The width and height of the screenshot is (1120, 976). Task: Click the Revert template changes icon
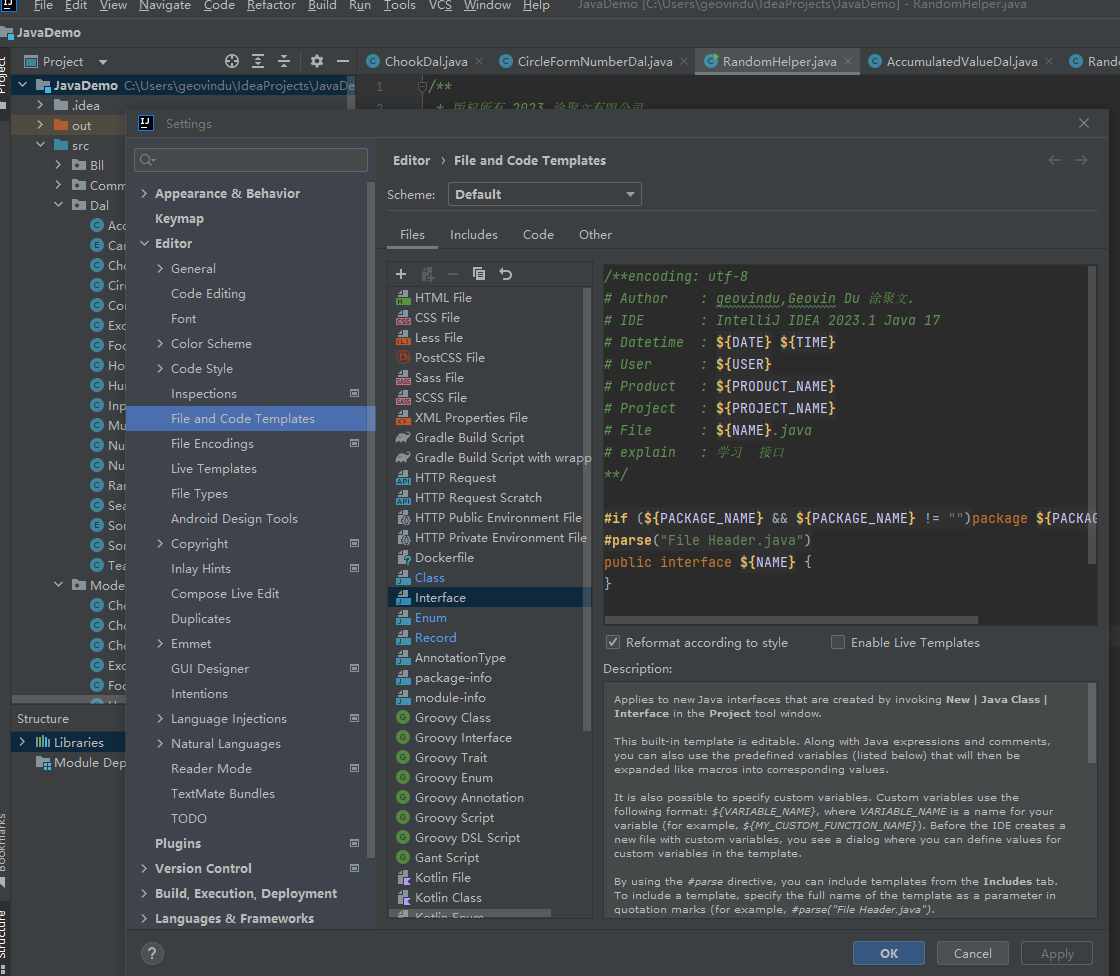[506, 274]
